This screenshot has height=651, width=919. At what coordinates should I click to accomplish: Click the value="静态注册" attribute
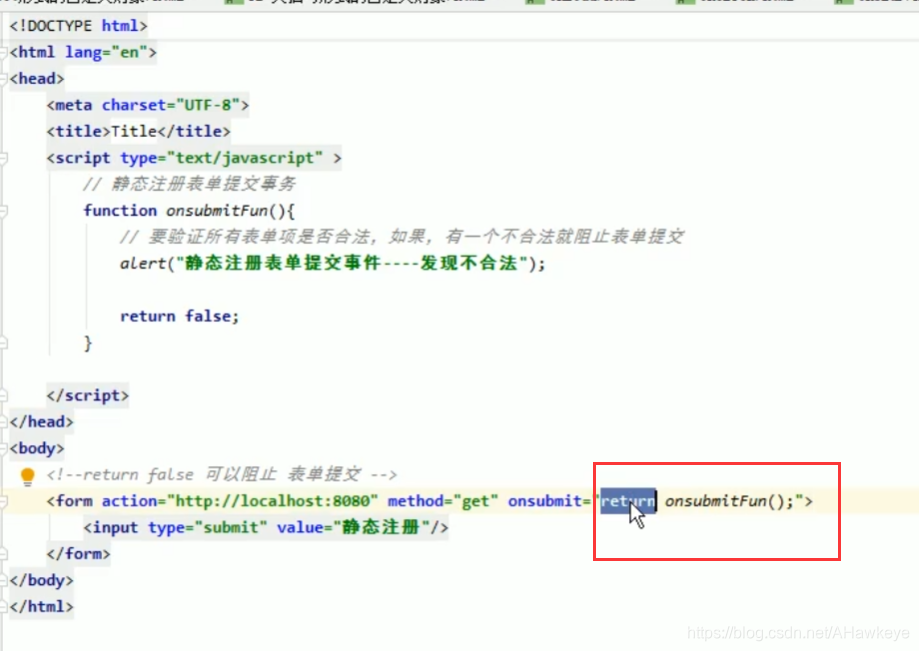[353, 527]
